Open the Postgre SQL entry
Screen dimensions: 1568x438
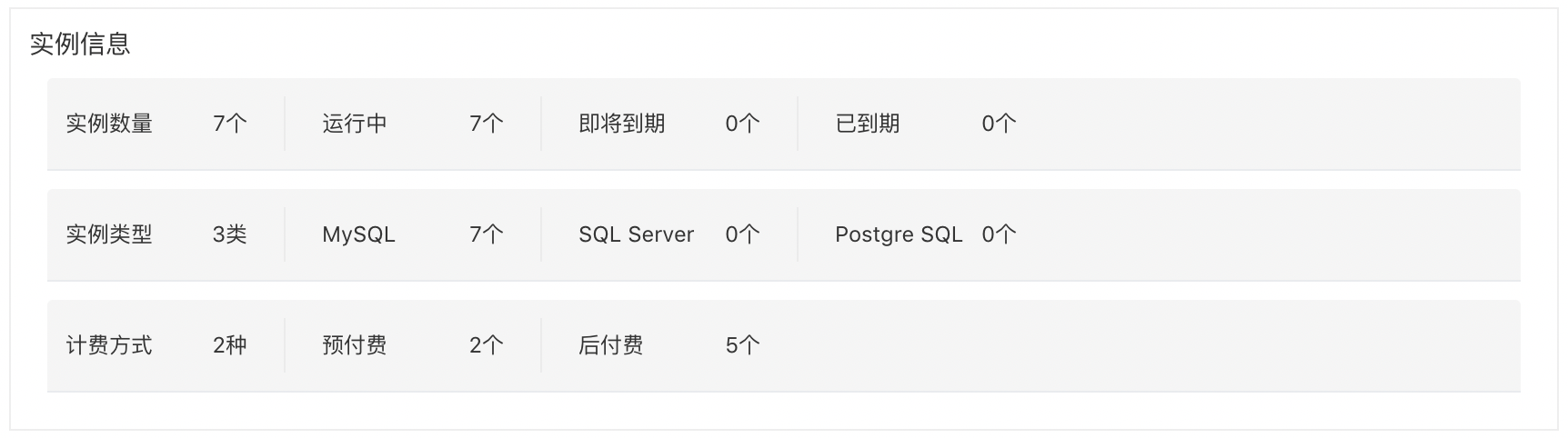click(x=899, y=234)
